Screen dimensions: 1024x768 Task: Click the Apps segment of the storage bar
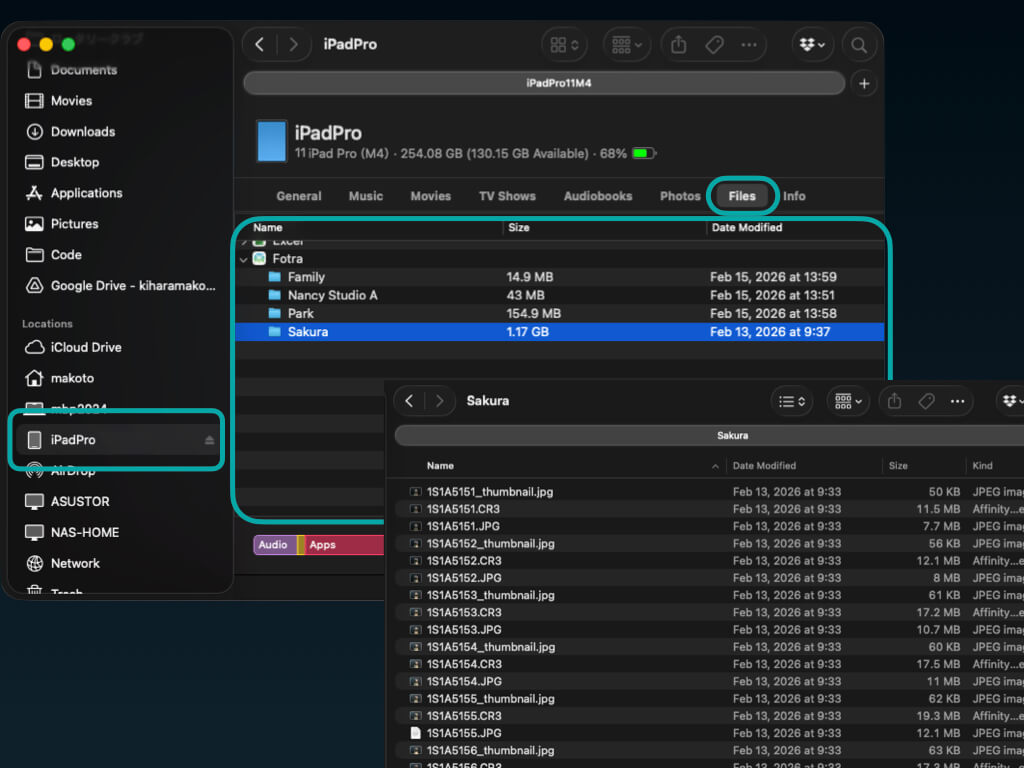[x=340, y=545]
